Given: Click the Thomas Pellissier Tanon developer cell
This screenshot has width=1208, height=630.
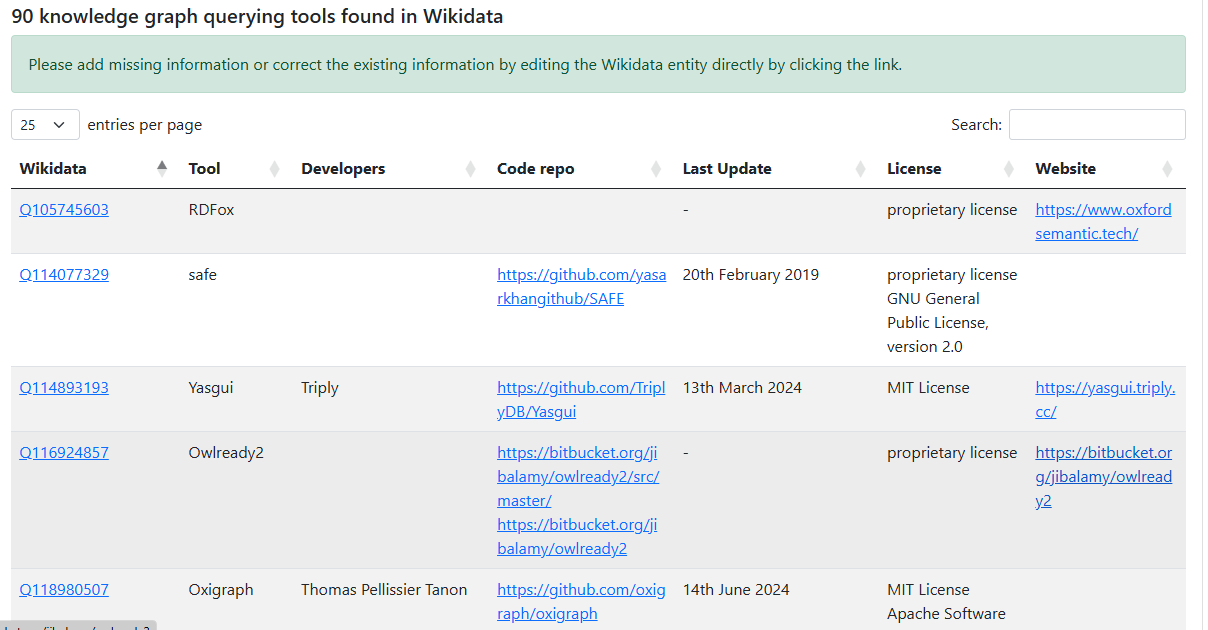Looking at the screenshot, I should 384,590.
